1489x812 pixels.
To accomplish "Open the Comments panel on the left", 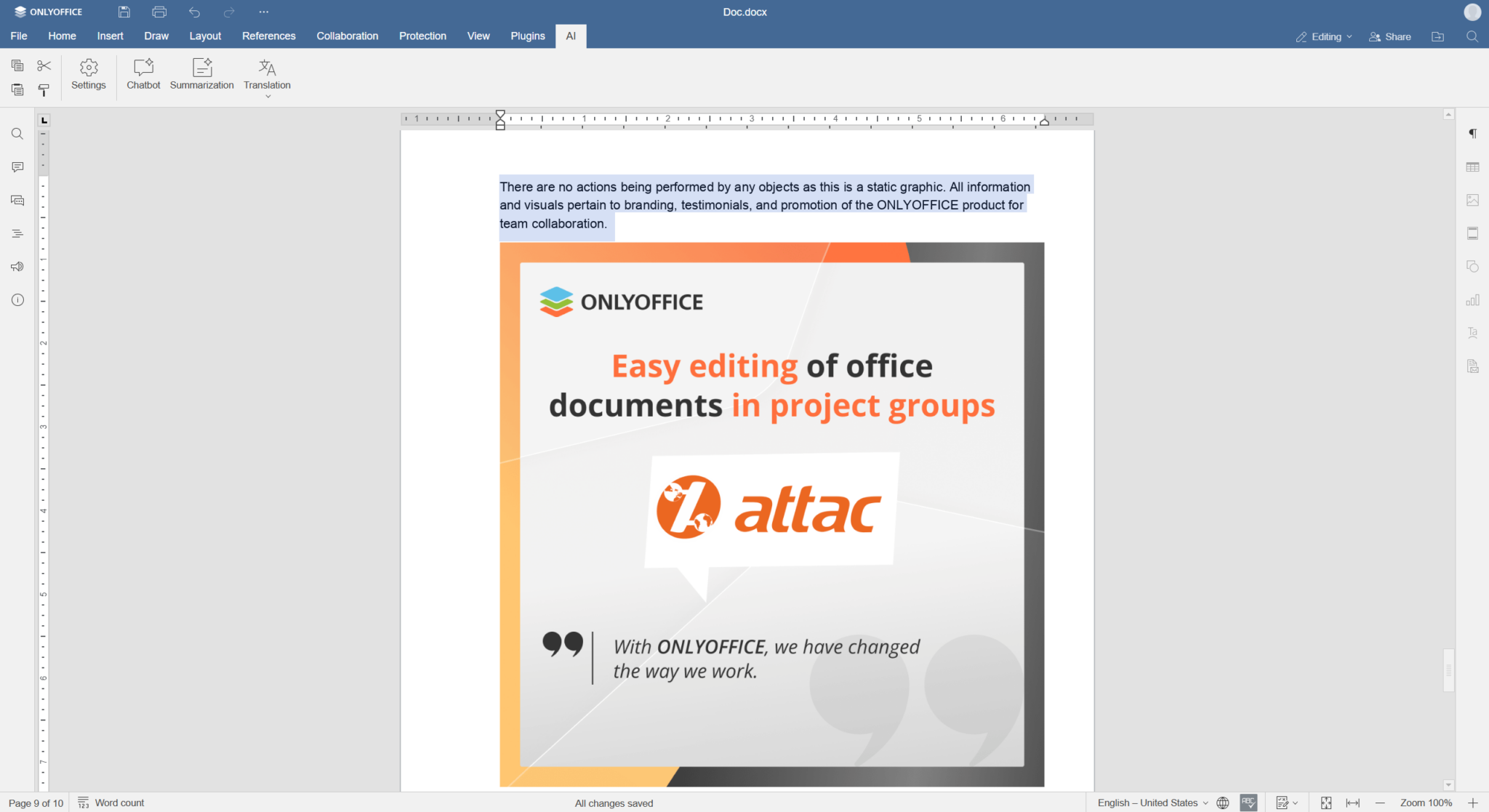I will click(x=17, y=166).
